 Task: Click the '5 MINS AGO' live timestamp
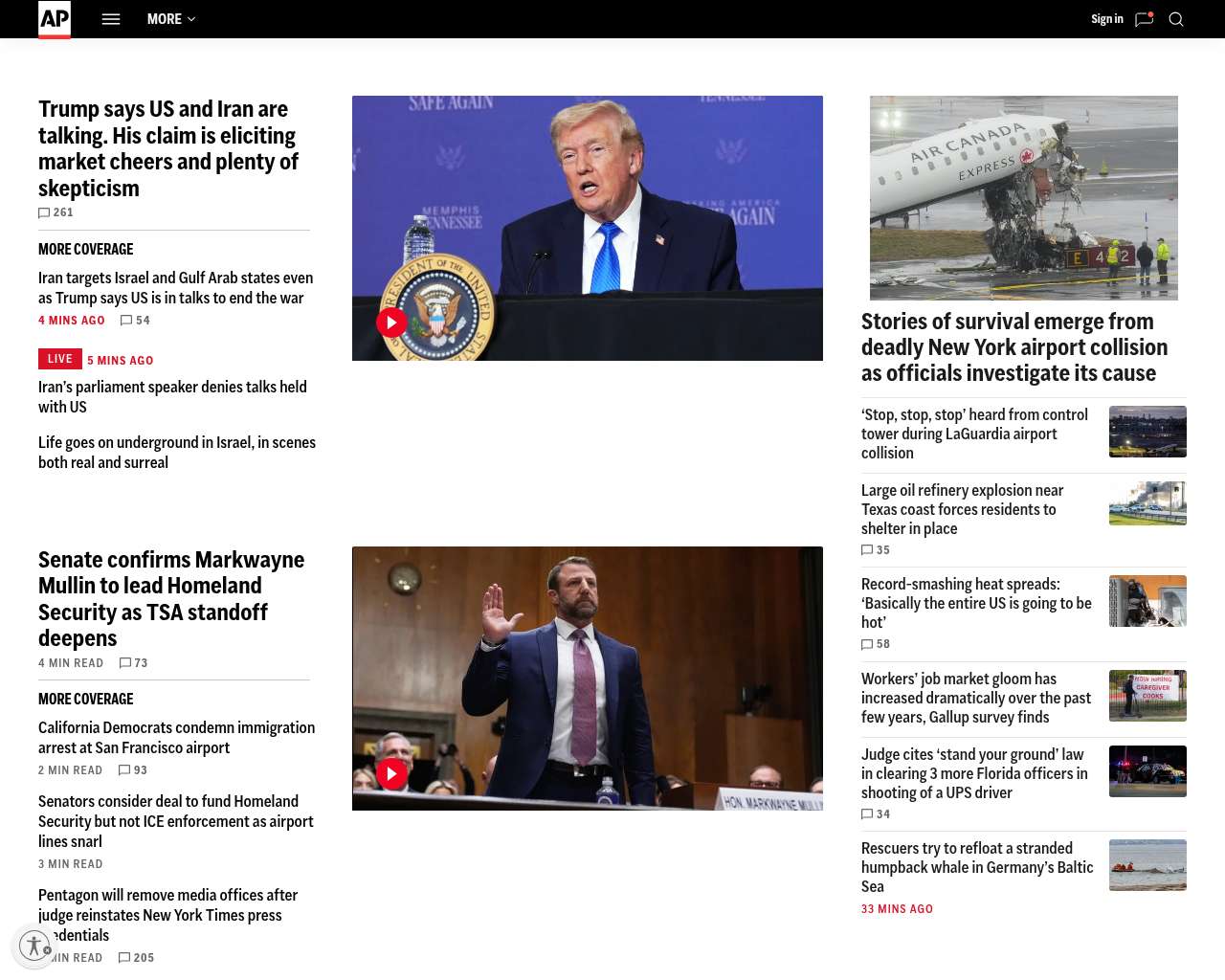coord(121,361)
